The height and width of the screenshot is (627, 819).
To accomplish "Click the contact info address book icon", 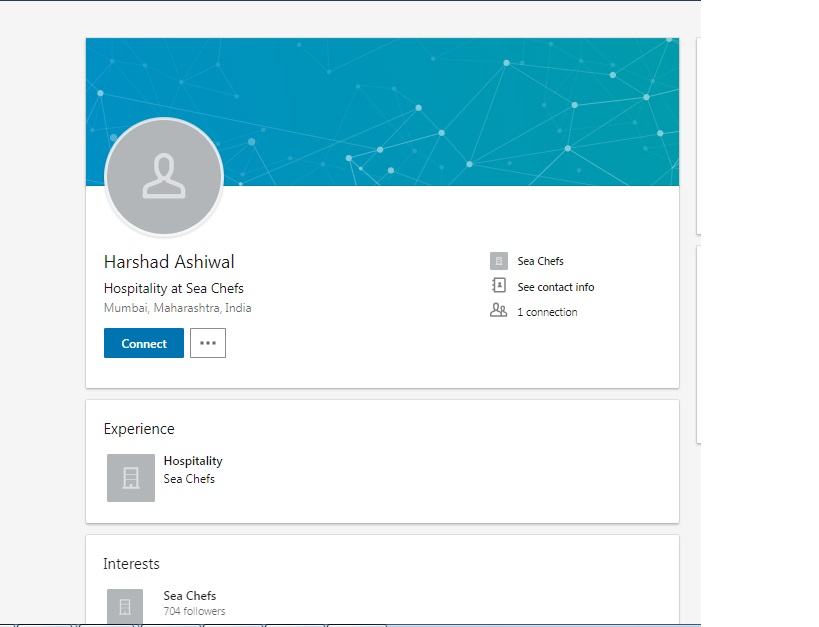I will click(x=498, y=287).
